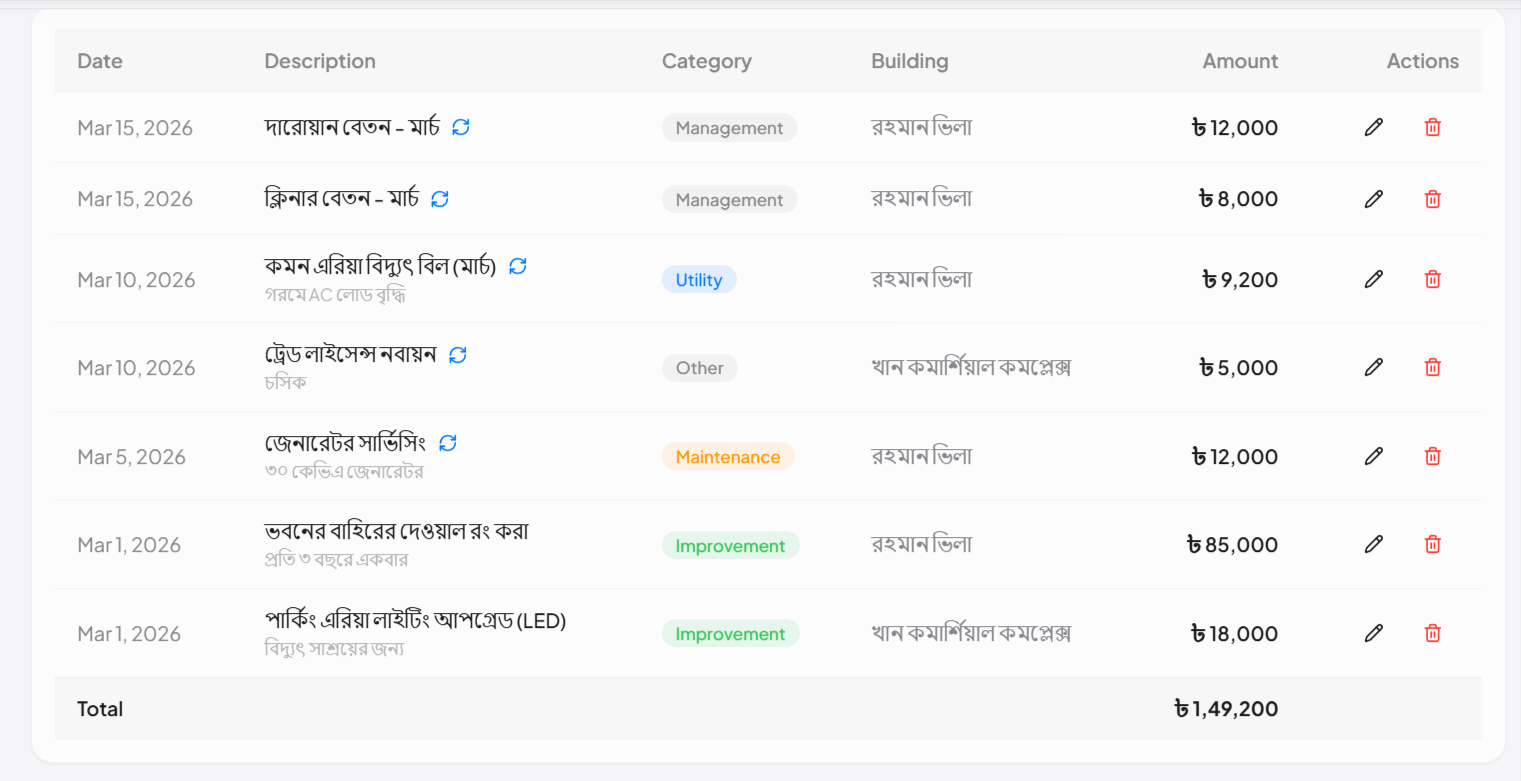The image size is (1521, 781).
Task: Click recurring icon beside ক্লিনার বেতন - মার্চ
Action: tap(440, 199)
